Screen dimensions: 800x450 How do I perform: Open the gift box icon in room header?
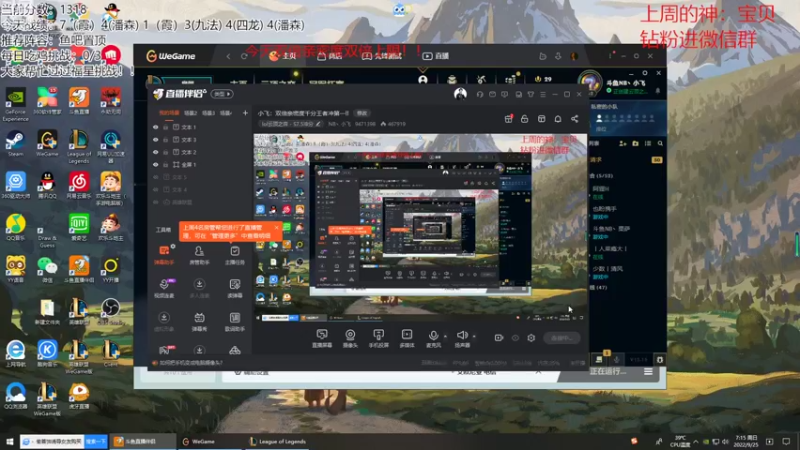pos(509,119)
